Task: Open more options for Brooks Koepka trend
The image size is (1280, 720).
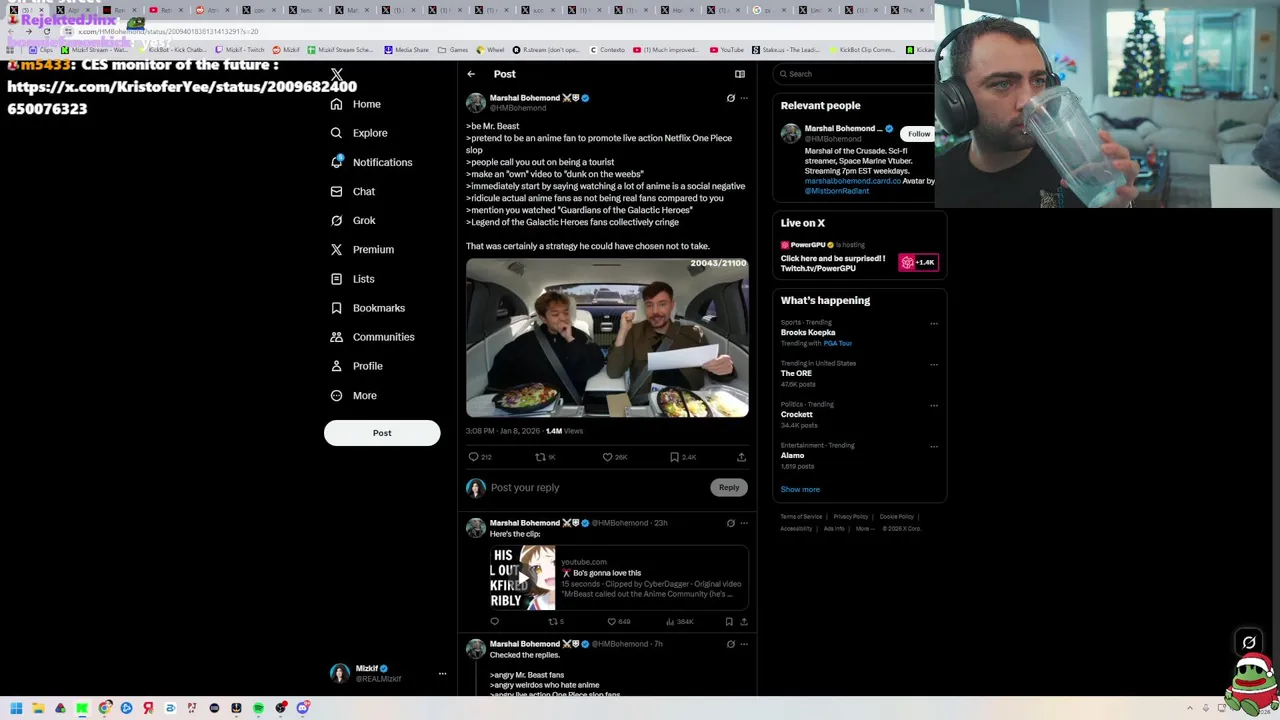Action: 934,324
